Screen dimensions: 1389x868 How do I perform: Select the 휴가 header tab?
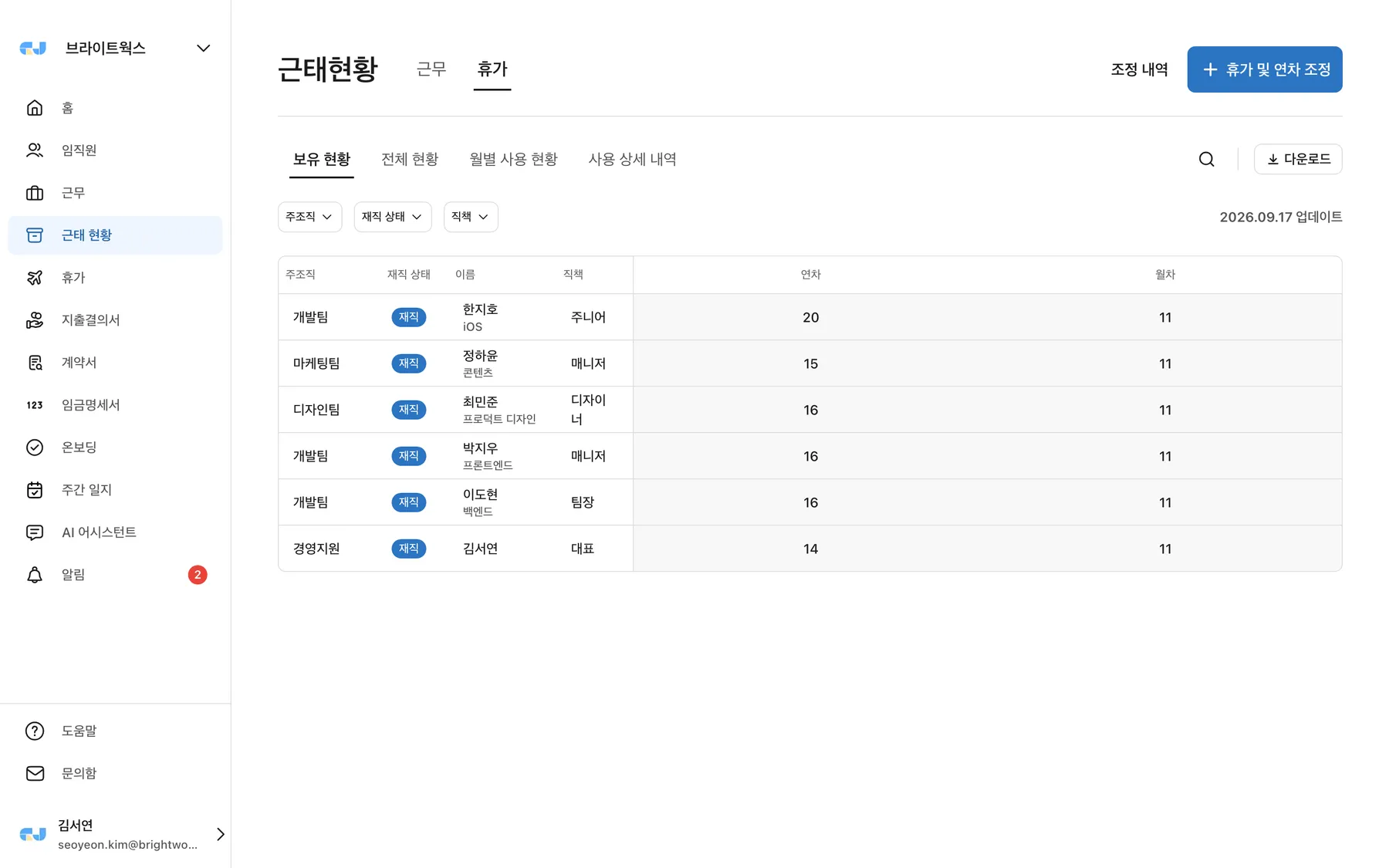coord(492,69)
